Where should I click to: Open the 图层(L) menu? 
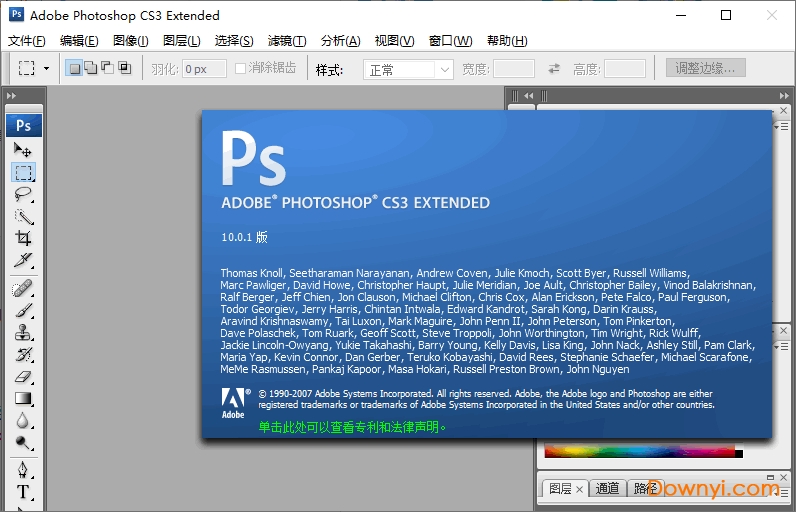182,41
